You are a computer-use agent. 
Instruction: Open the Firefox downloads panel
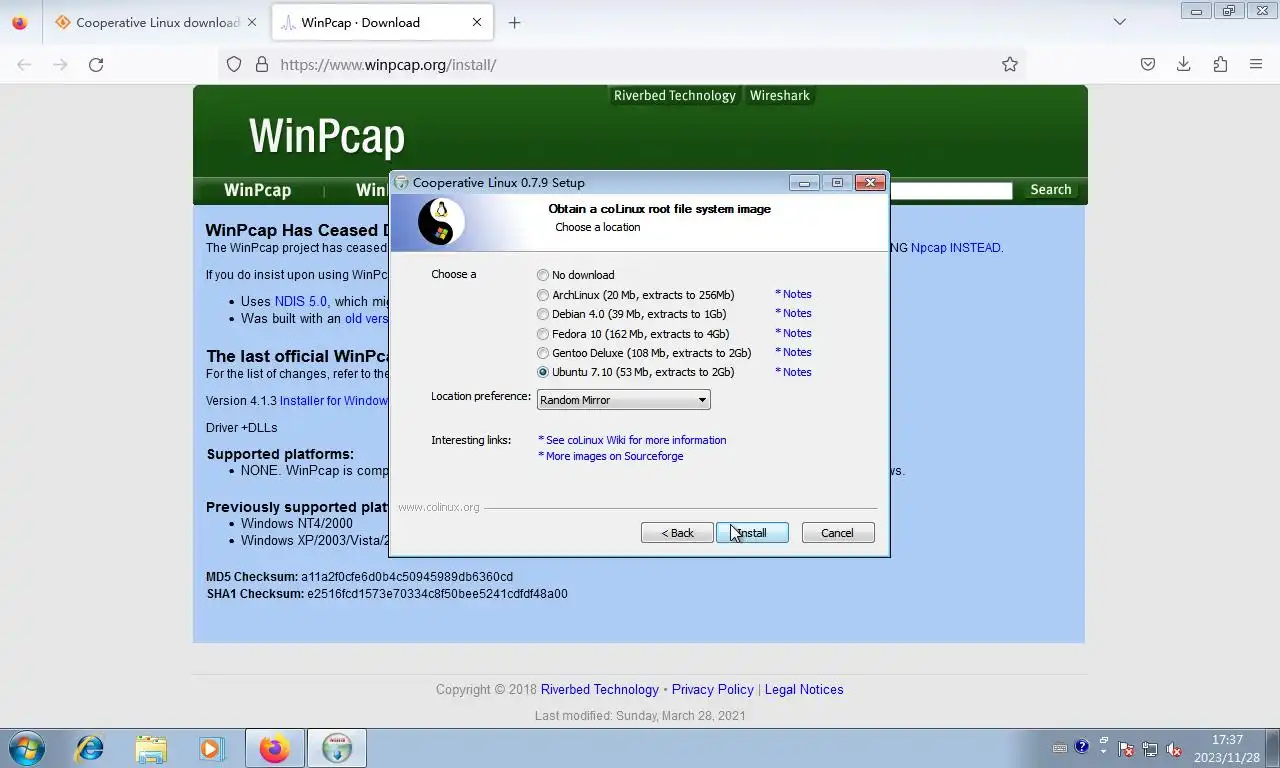point(1184,64)
